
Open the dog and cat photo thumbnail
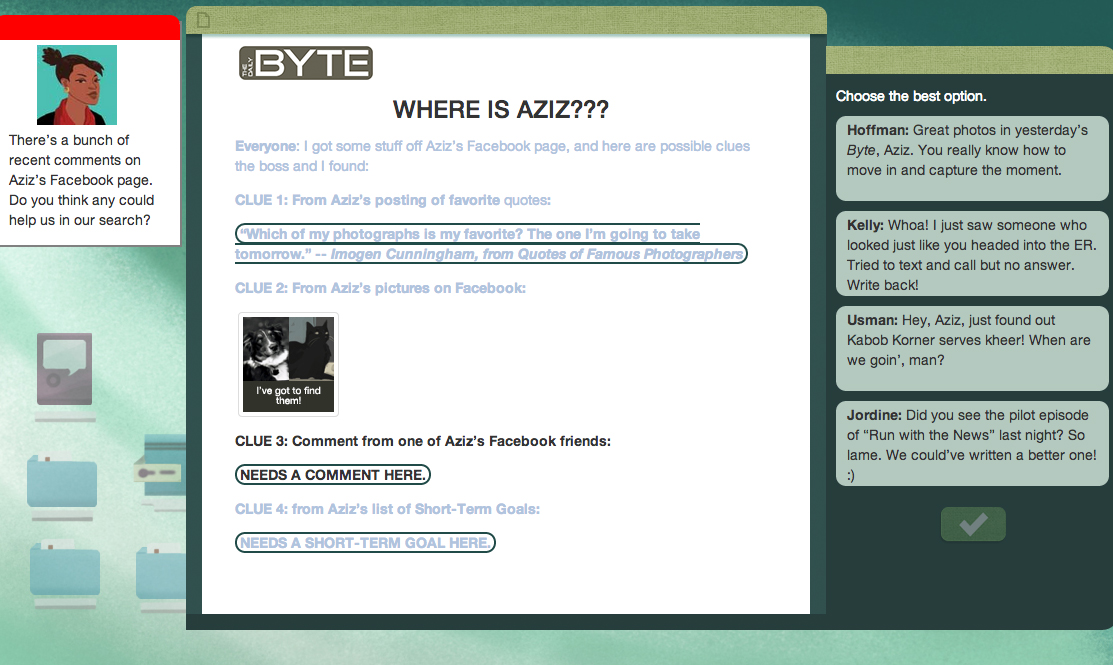click(x=288, y=364)
